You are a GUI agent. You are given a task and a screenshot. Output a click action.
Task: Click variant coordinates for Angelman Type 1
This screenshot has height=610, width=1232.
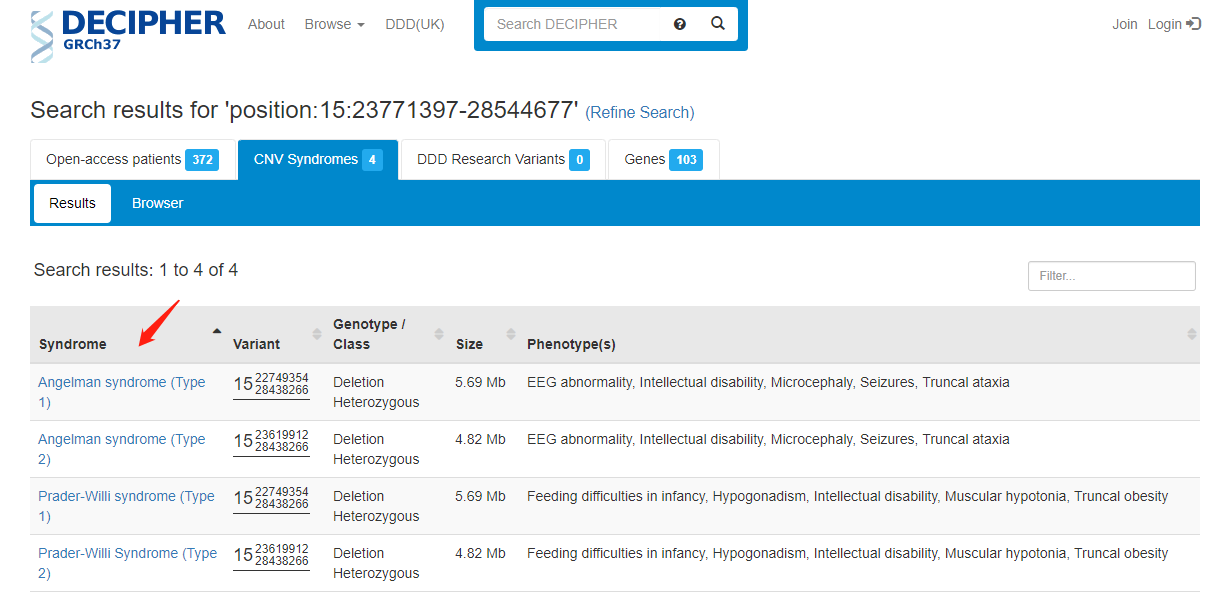click(x=271, y=385)
